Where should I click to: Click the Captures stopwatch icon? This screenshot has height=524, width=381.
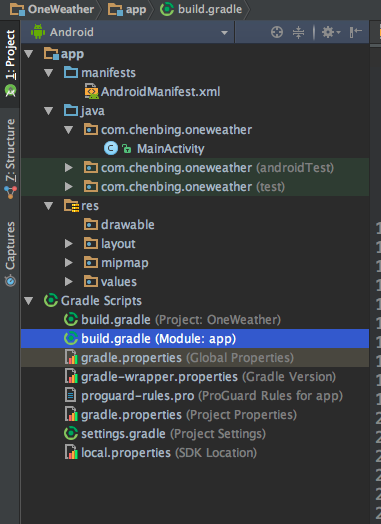click(10, 281)
